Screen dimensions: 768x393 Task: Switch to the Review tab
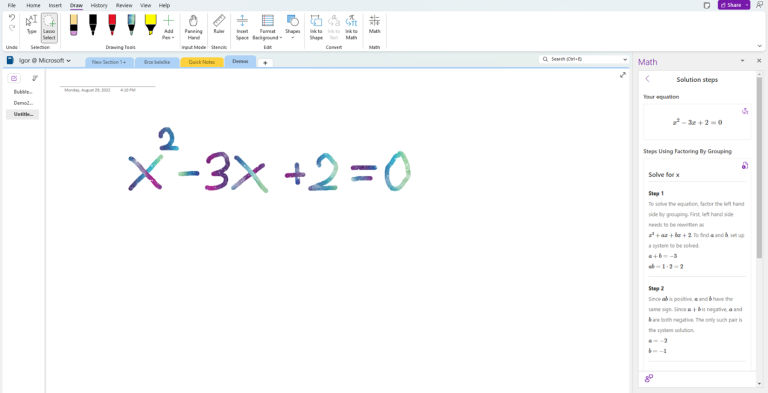(x=124, y=5)
